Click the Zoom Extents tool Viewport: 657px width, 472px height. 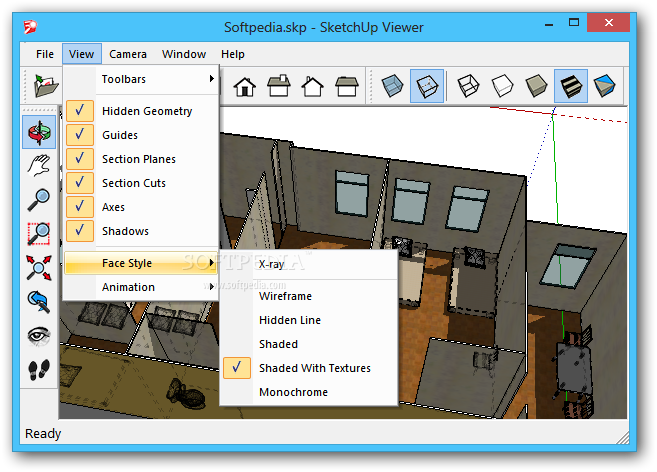coord(39,268)
